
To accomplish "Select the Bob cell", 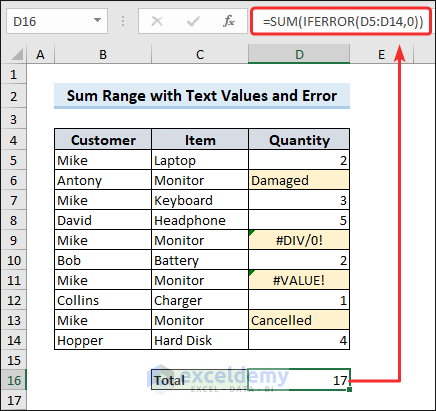I will pos(103,260).
